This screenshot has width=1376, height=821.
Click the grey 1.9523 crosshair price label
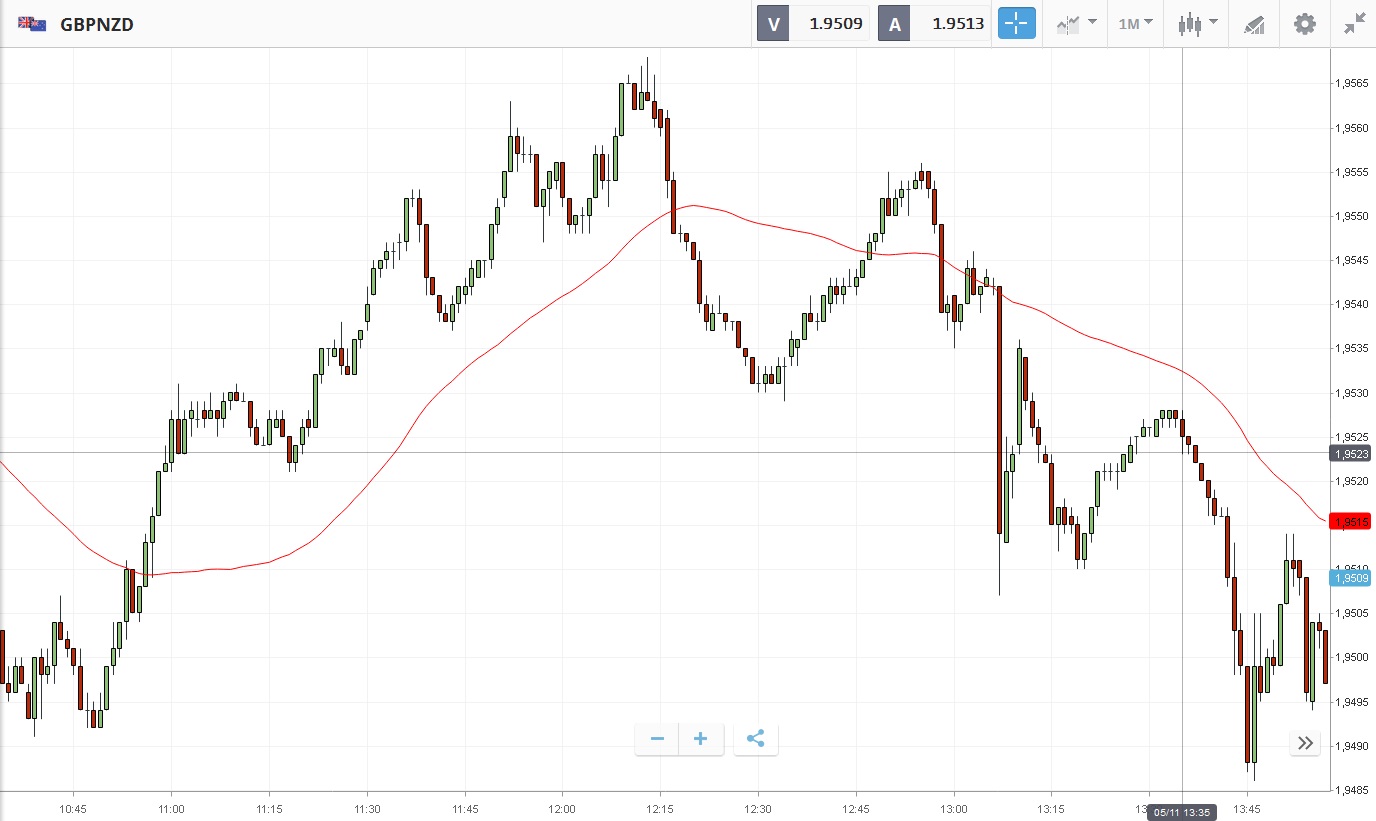(x=1352, y=453)
